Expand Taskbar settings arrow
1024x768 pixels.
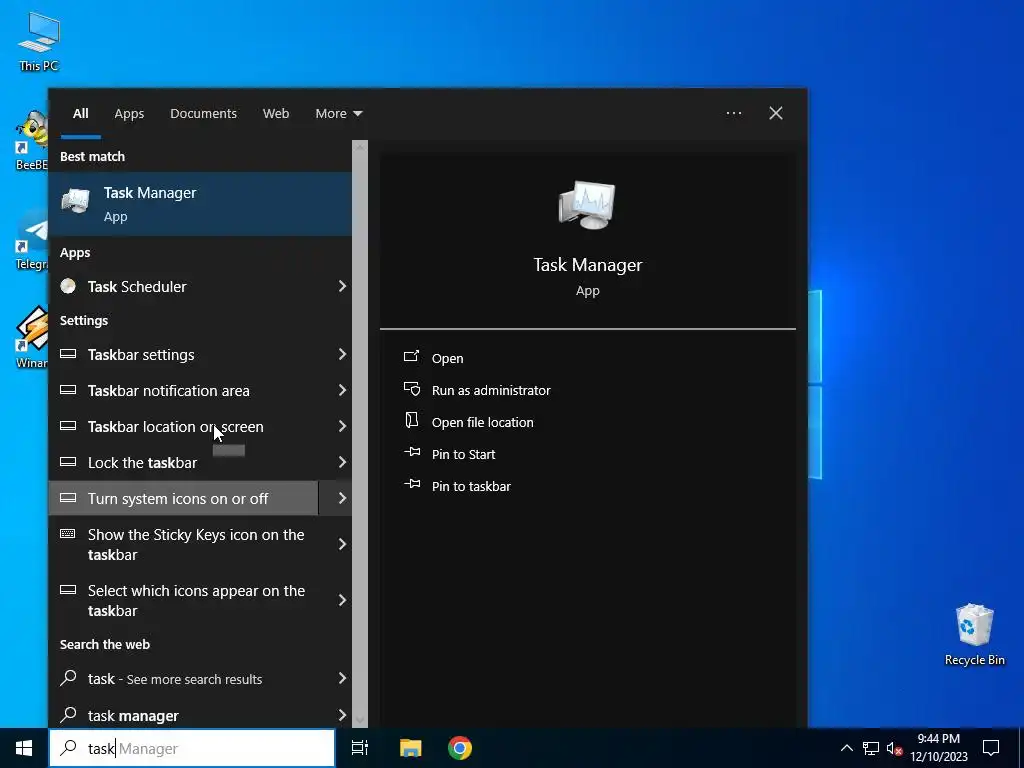342,355
